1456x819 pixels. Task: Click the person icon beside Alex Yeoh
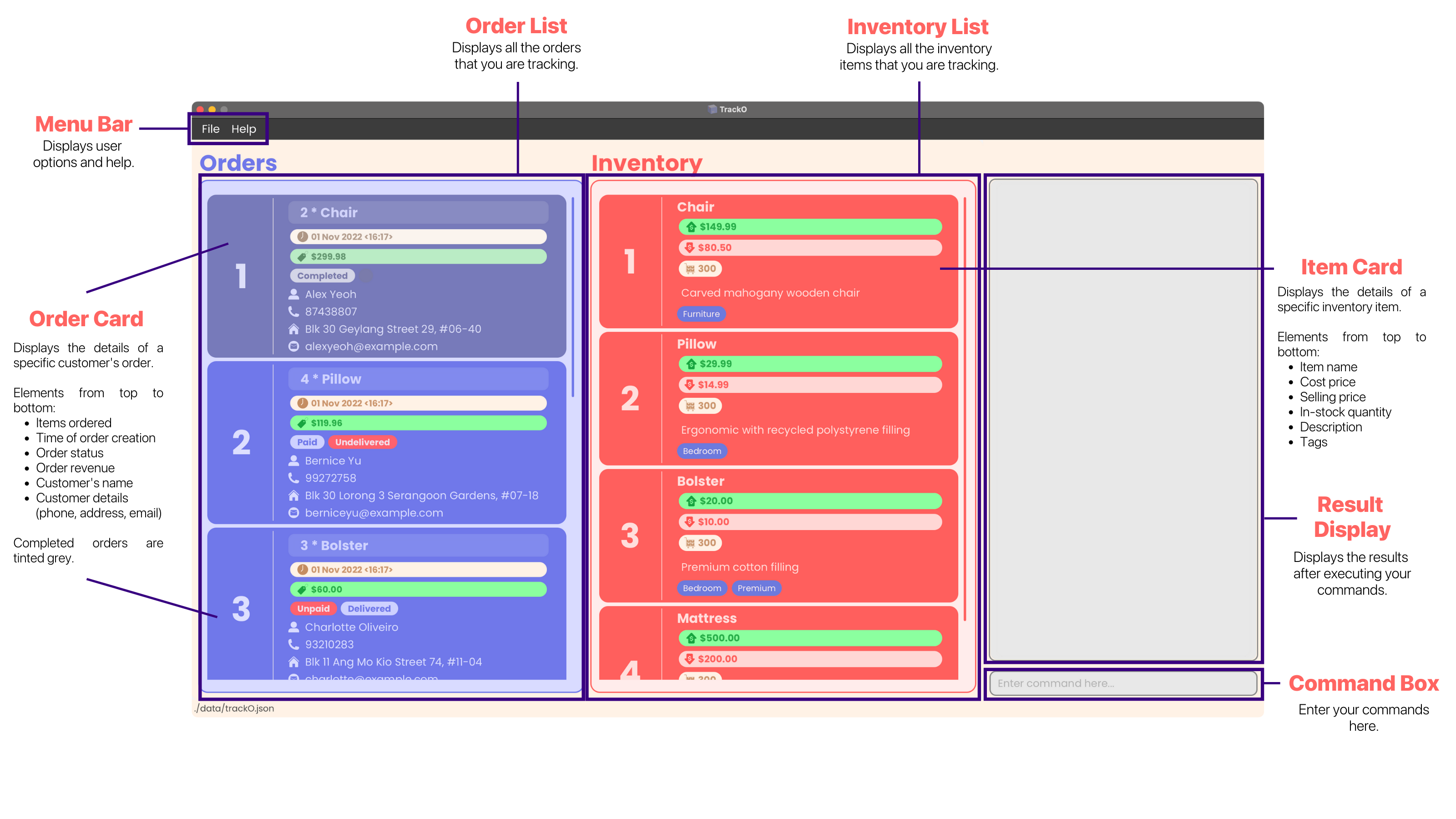pos(294,294)
